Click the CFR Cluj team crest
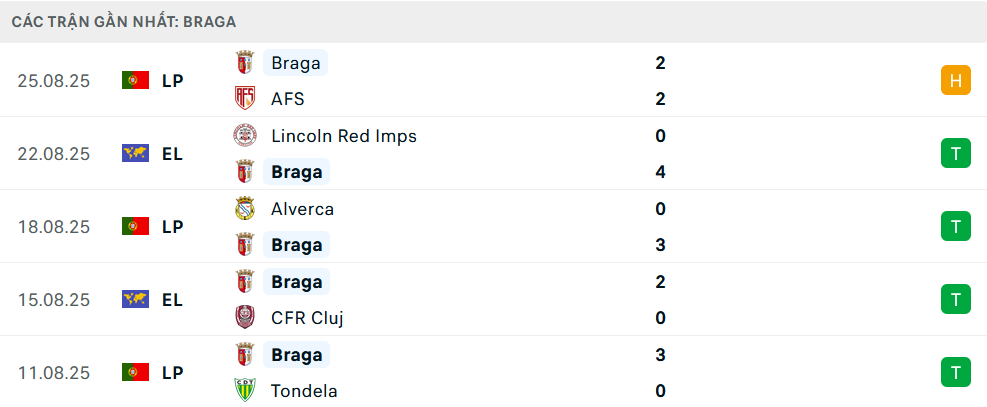Viewport: 987px width, 407px height. (244, 318)
